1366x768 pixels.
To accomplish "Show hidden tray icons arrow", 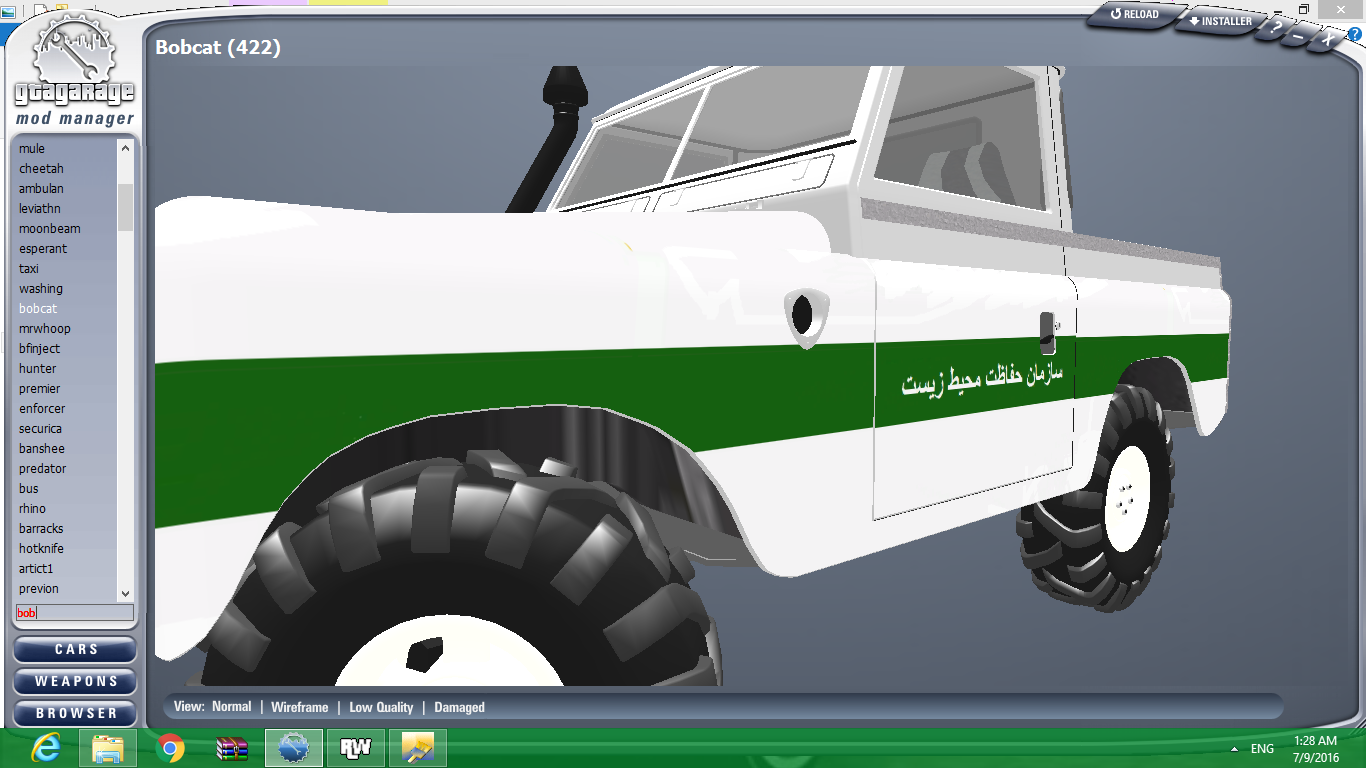I will (x=1234, y=749).
